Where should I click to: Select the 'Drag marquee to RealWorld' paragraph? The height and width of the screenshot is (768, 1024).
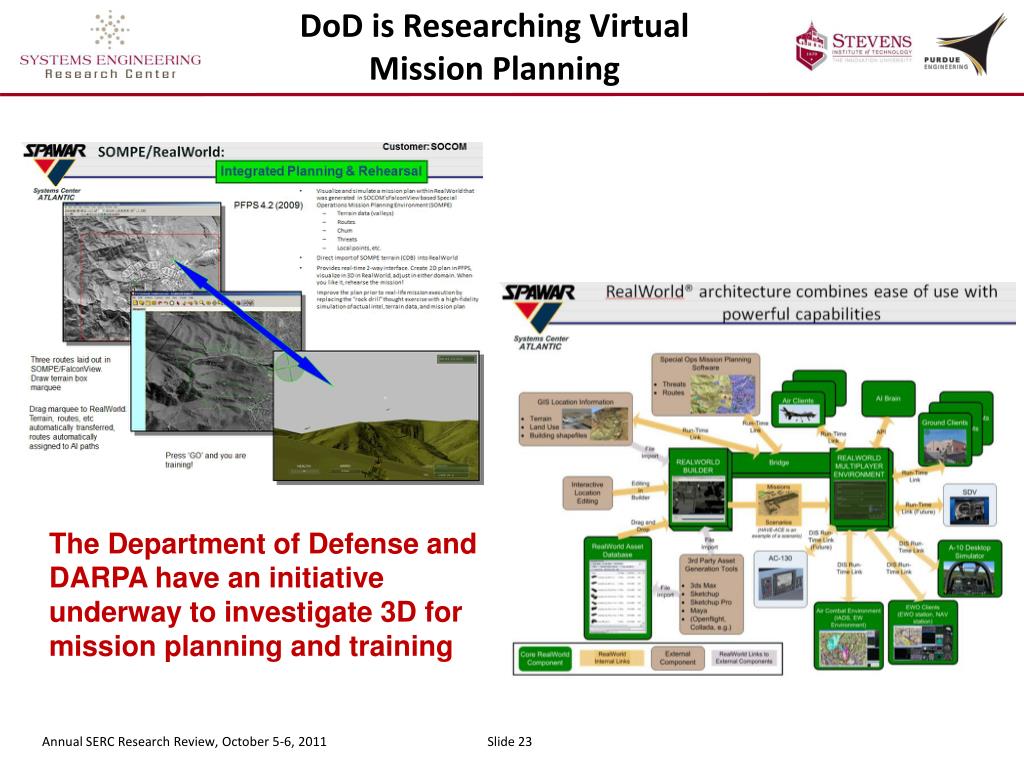tap(78, 428)
